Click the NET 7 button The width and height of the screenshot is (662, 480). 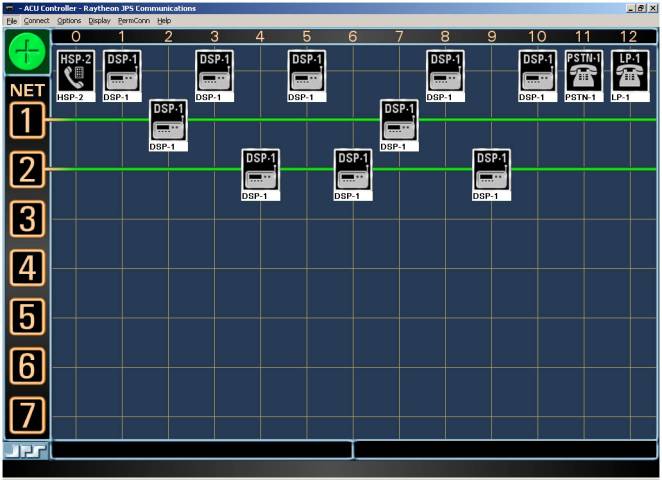click(27, 414)
